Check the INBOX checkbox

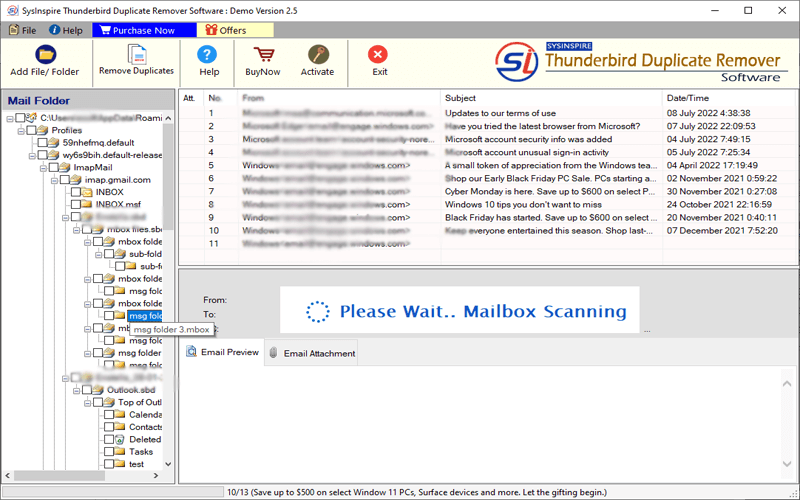[x=76, y=192]
